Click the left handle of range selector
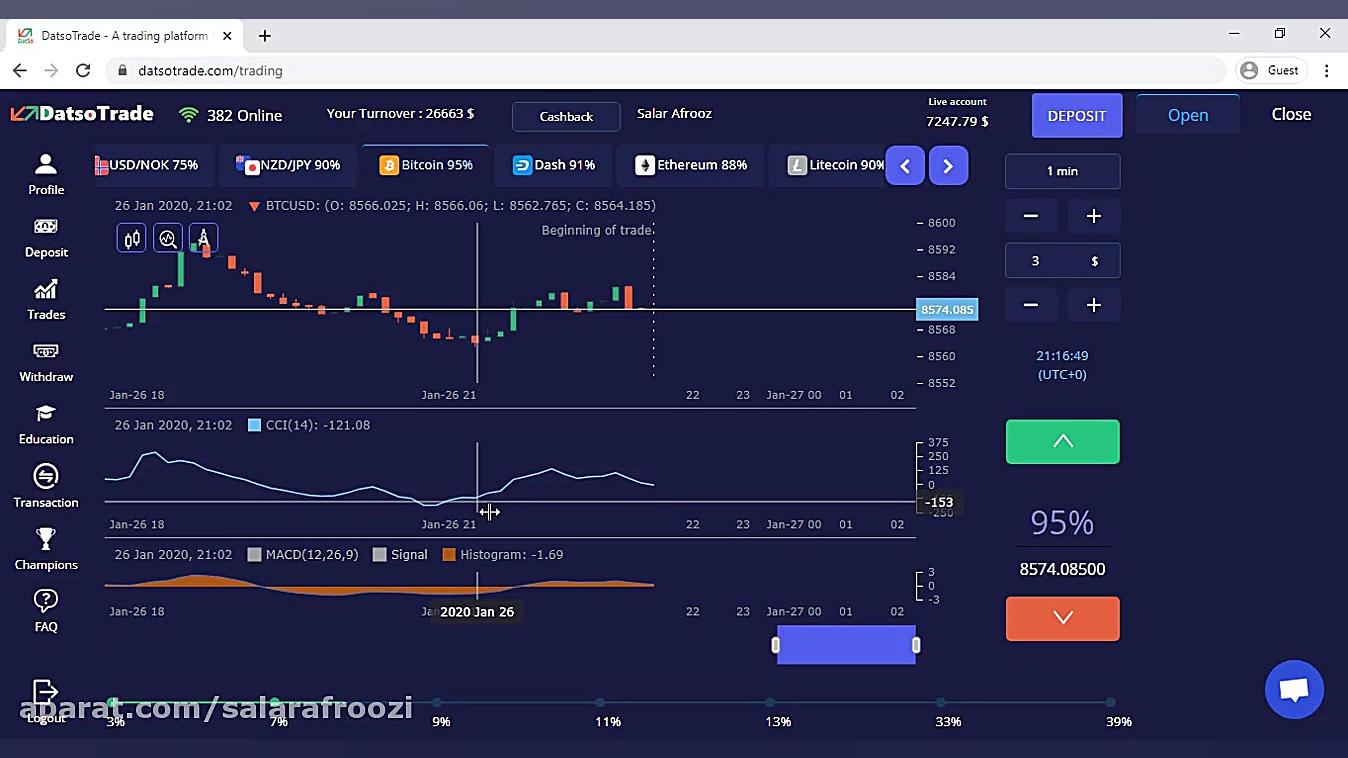Screen dimensions: 1348x758 pos(775,645)
